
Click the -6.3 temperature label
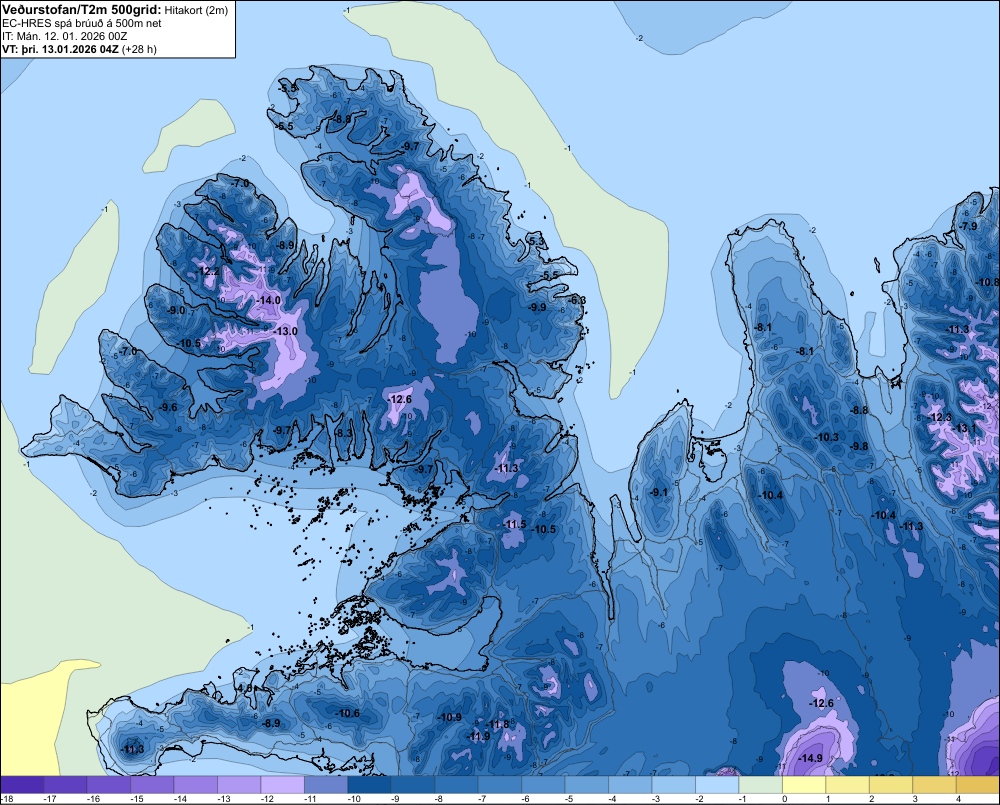coord(577,300)
